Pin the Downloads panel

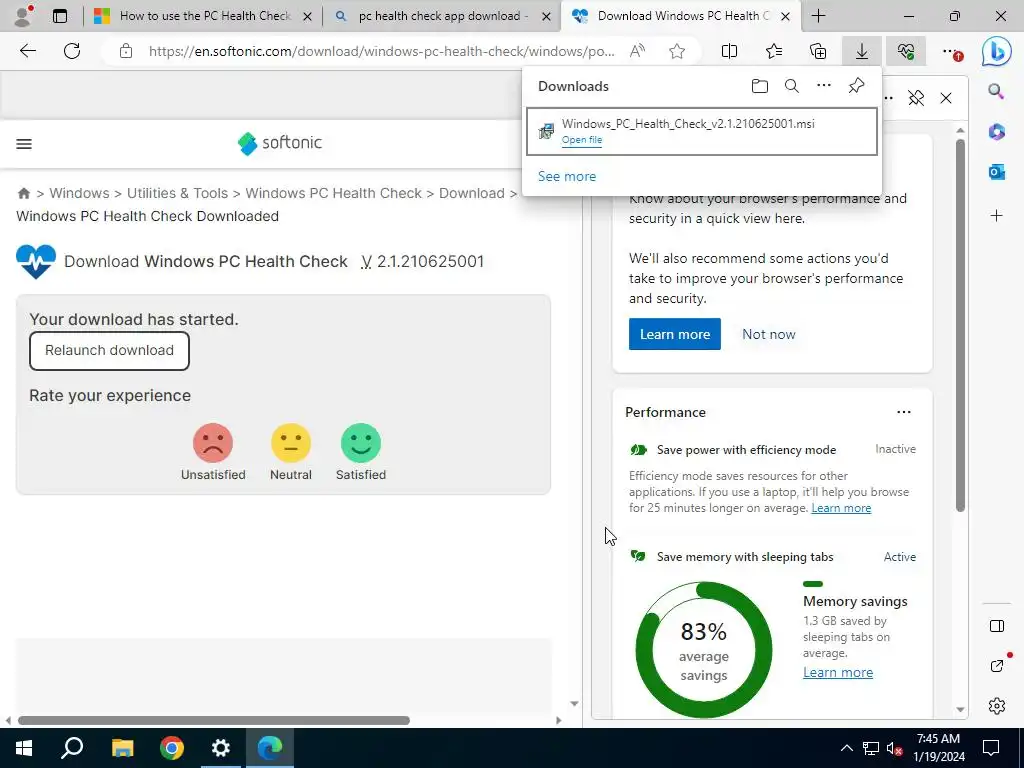pyautogui.click(x=856, y=86)
